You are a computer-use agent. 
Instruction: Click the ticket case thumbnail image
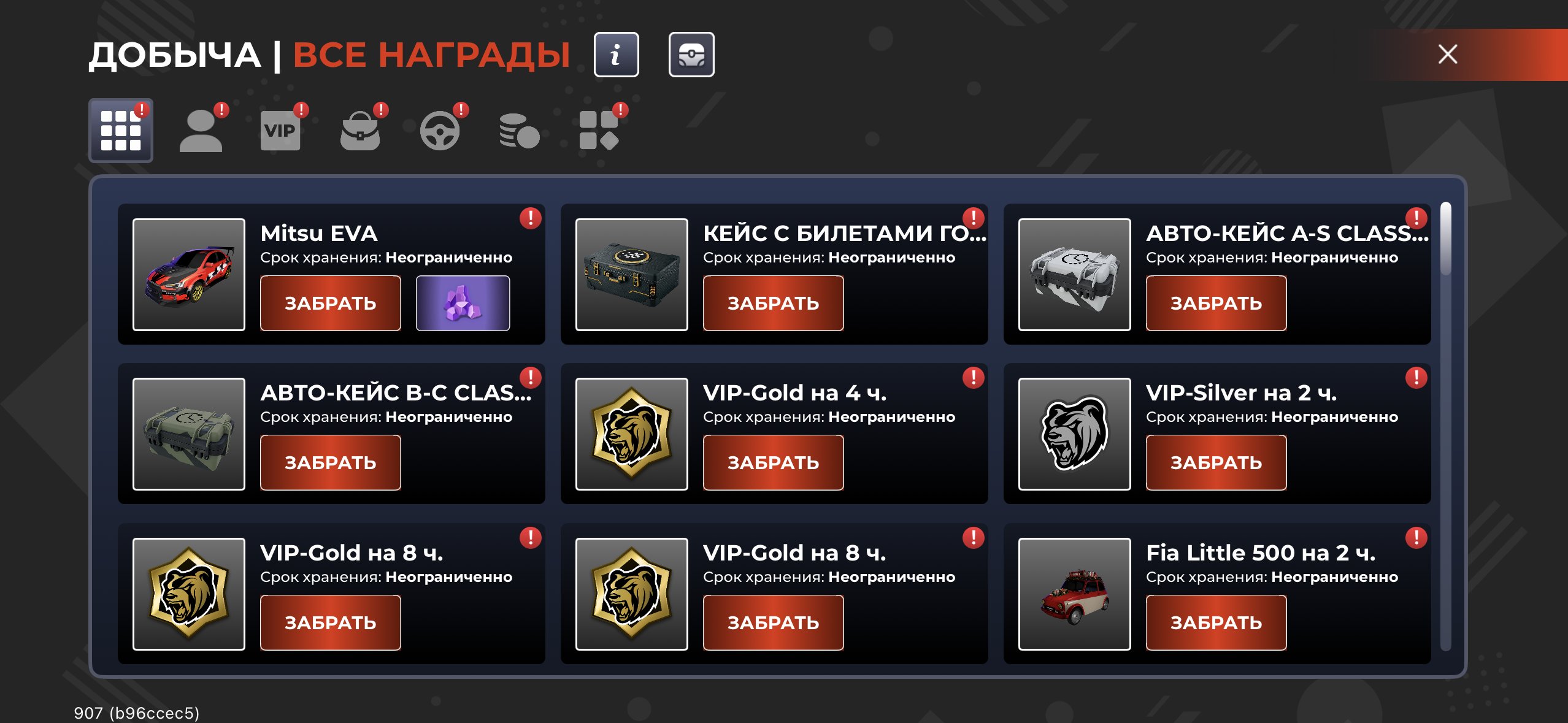point(632,275)
